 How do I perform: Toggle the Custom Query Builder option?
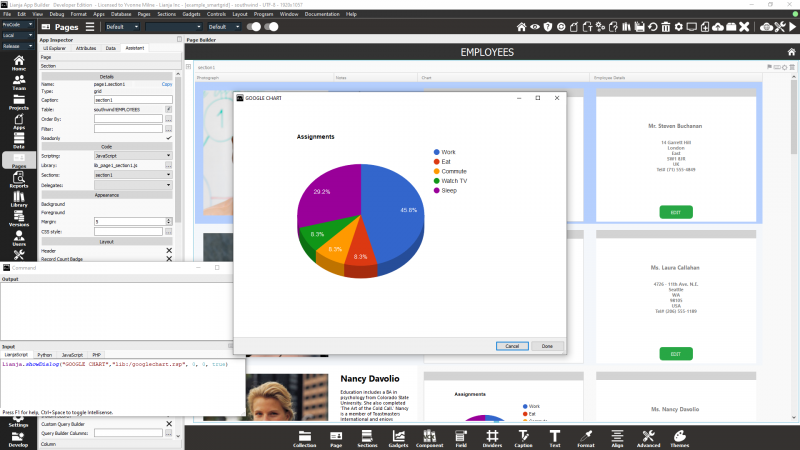tap(169, 423)
